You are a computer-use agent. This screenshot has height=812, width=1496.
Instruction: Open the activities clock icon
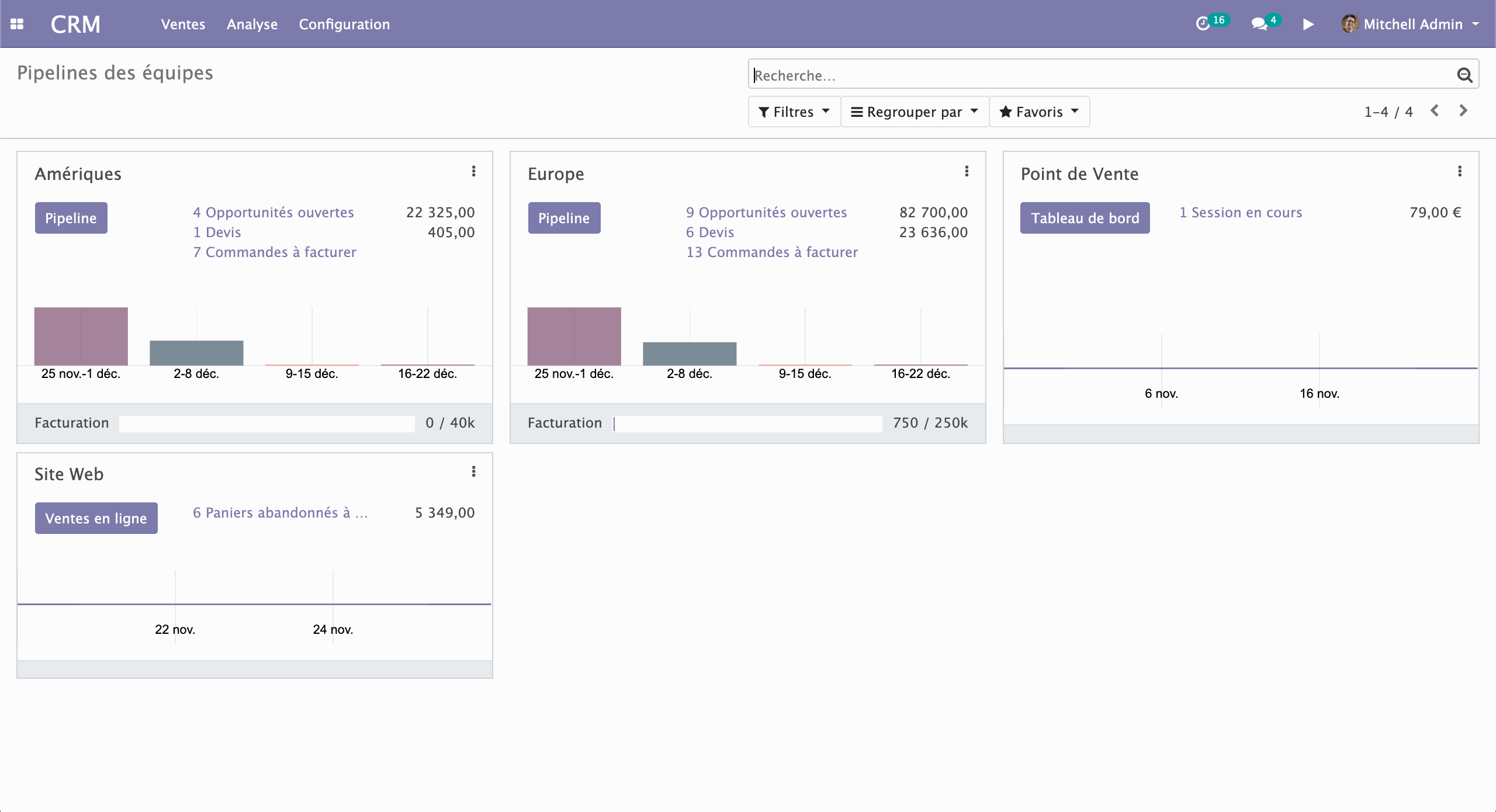pyautogui.click(x=1203, y=24)
